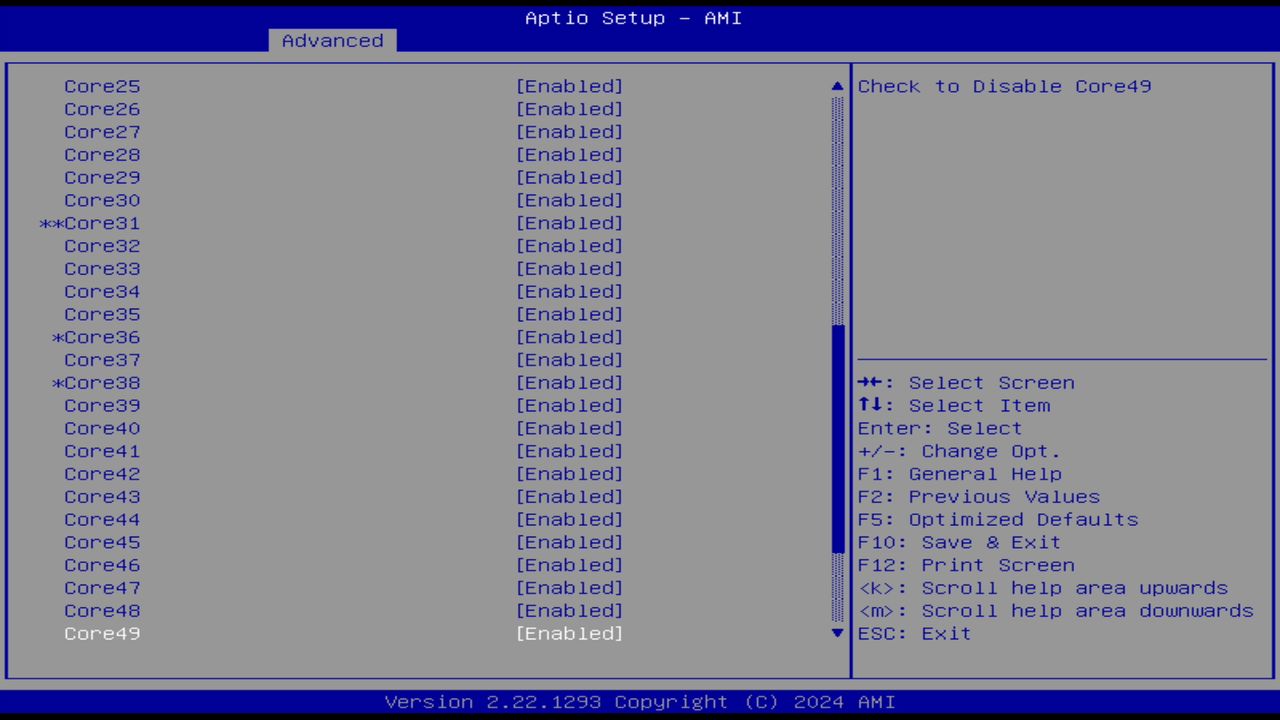This screenshot has height=720, width=1280.
Task: Click '<k>: Scroll help area upwards' hint
Action: click(1043, 588)
